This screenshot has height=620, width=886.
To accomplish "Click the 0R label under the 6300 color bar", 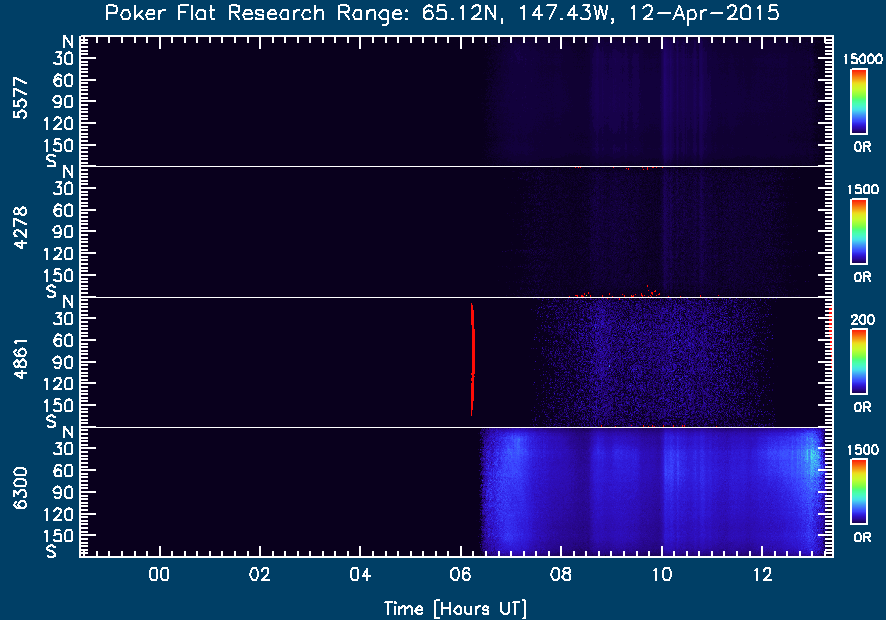I will click(862, 537).
